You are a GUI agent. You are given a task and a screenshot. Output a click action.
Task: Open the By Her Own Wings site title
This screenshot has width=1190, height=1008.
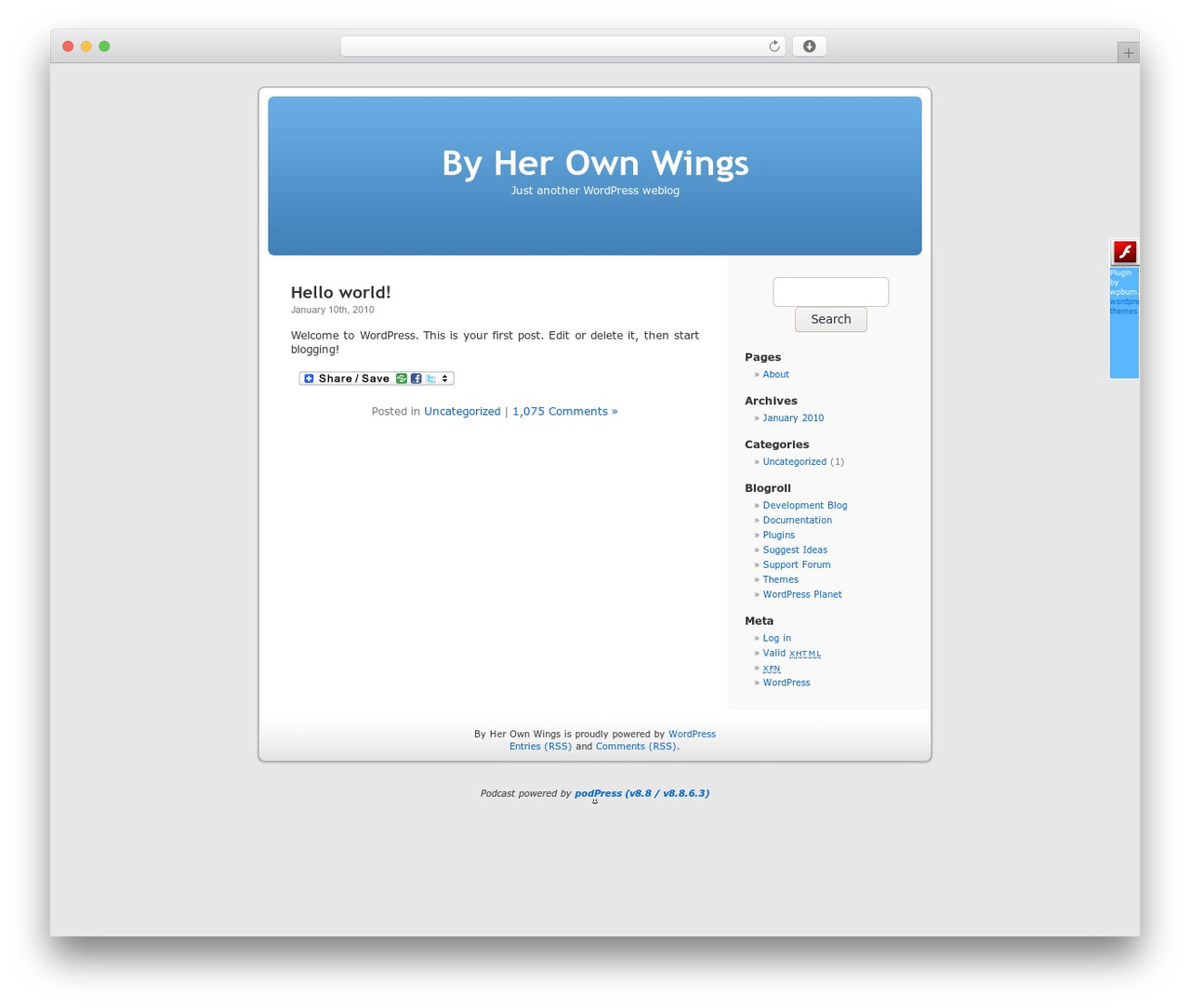tap(595, 163)
